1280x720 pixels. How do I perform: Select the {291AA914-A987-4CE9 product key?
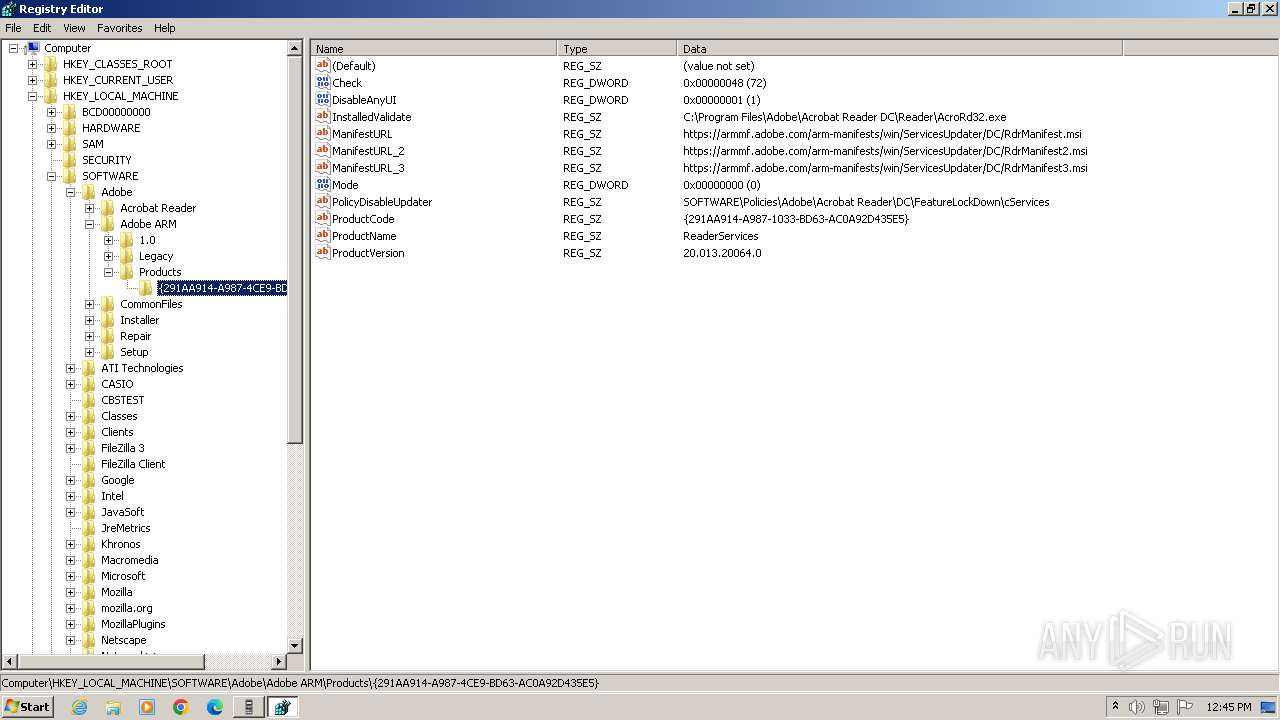point(222,288)
